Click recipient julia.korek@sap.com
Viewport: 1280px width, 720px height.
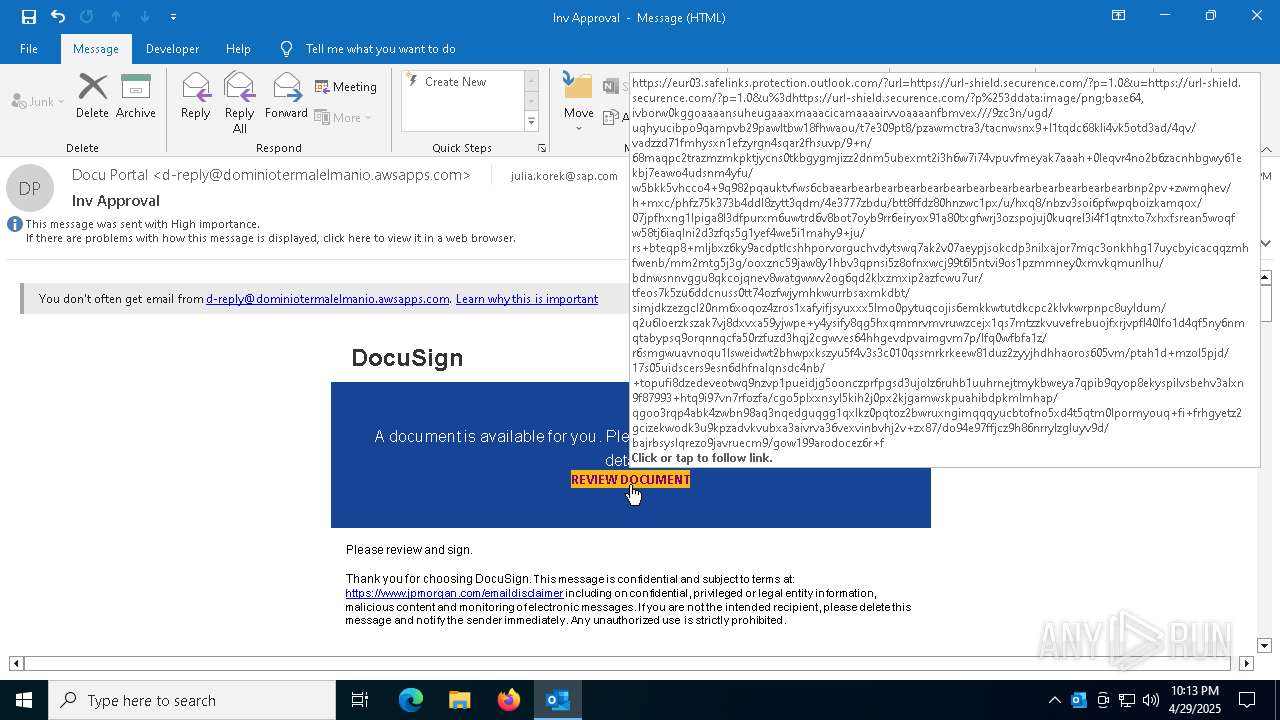pos(563,176)
